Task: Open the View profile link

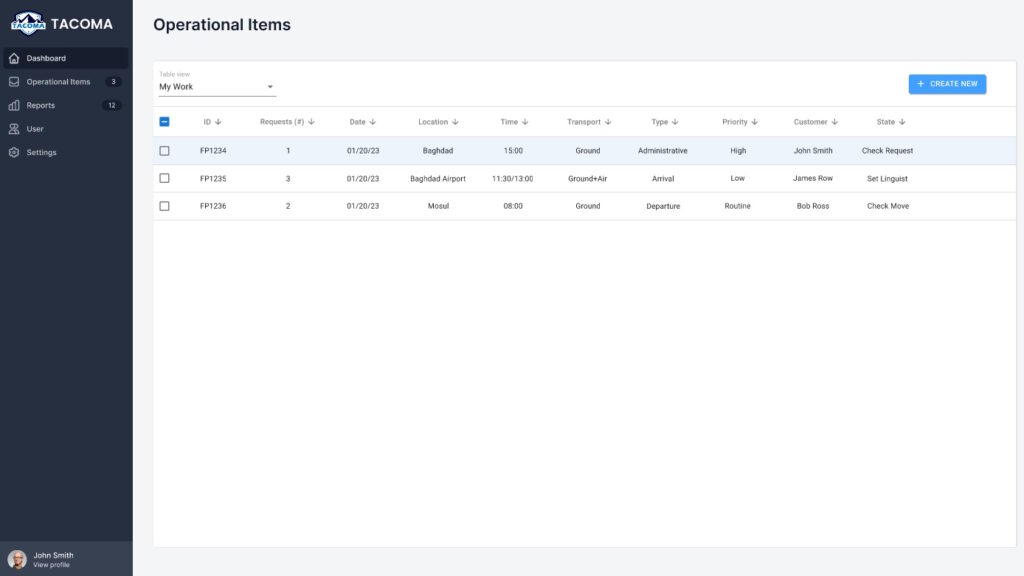Action: pos(52,565)
